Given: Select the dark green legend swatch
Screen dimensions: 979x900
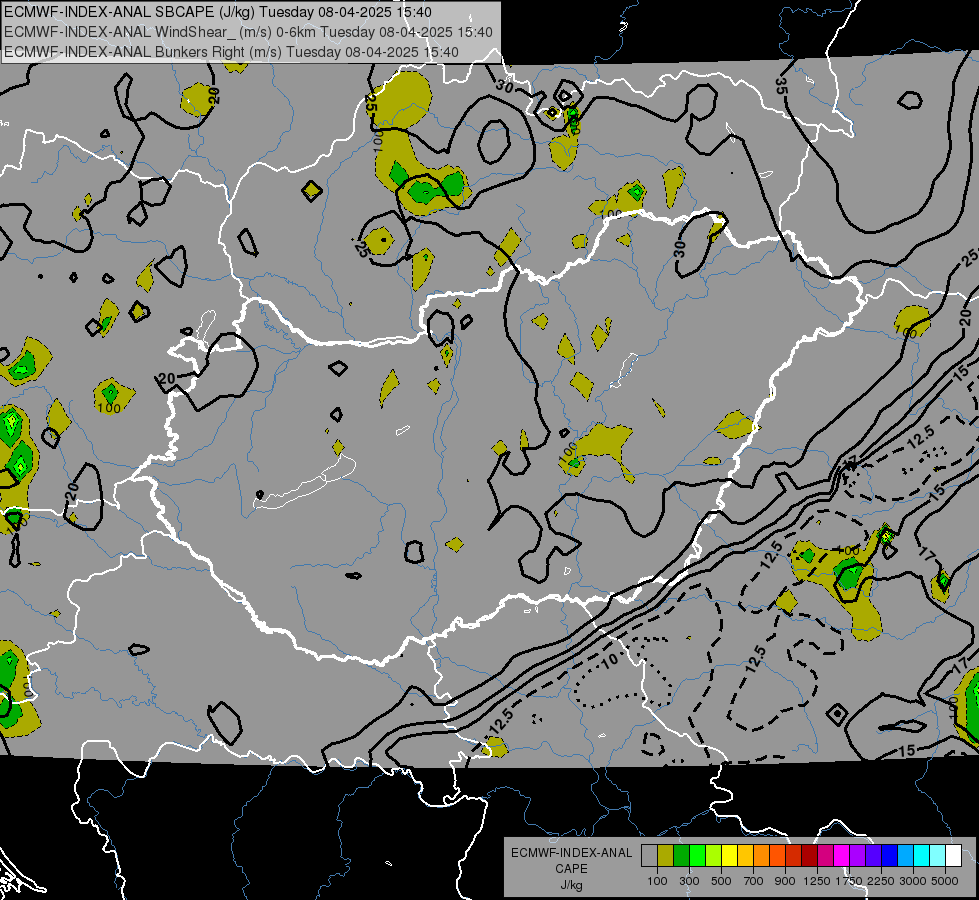Looking at the screenshot, I should pyautogui.click(x=681, y=855).
